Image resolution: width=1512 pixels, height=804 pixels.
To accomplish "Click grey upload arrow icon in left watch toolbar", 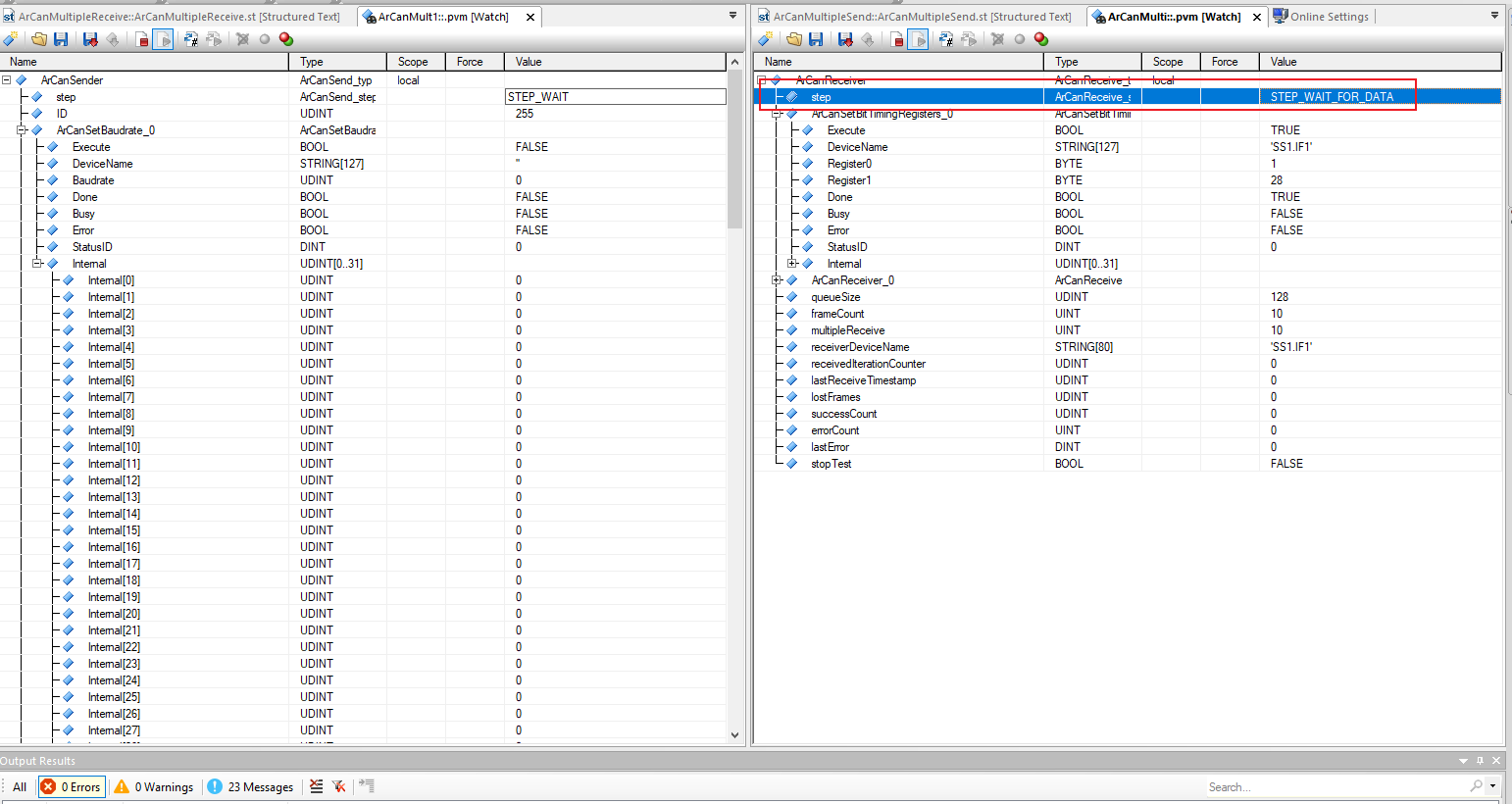I will pyautogui.click(x=113, y=39).
